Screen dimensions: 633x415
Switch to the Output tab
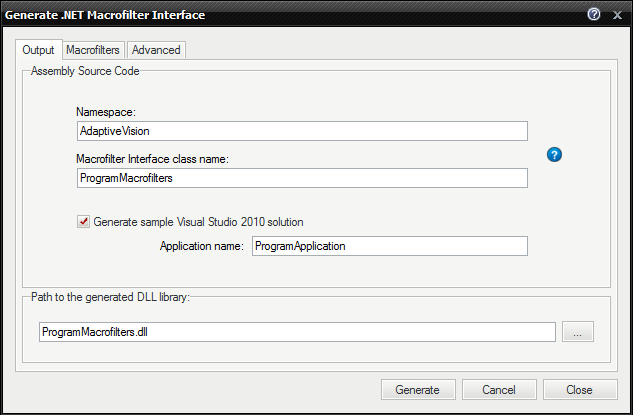[38, 50]
